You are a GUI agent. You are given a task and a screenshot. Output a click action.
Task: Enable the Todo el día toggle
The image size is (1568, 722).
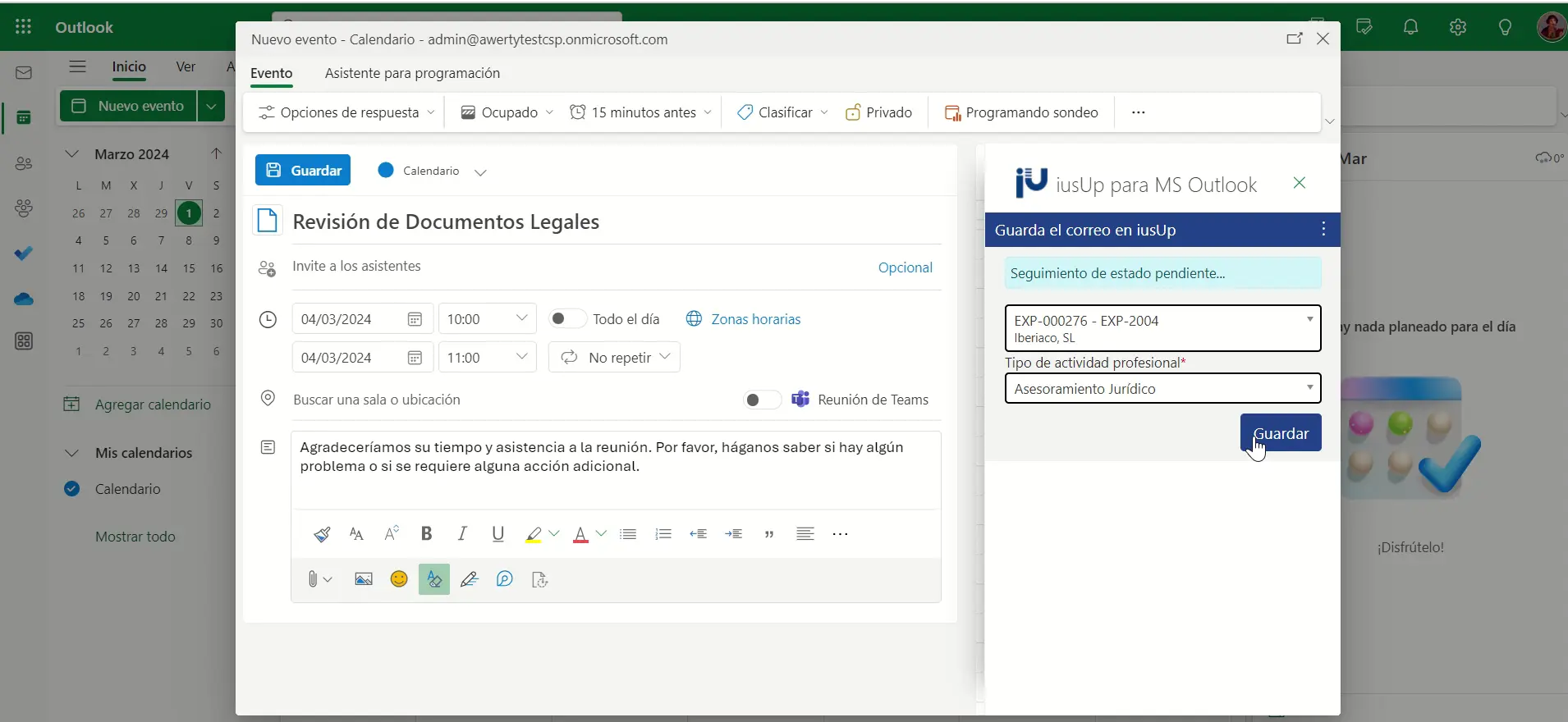pos(566,319)
